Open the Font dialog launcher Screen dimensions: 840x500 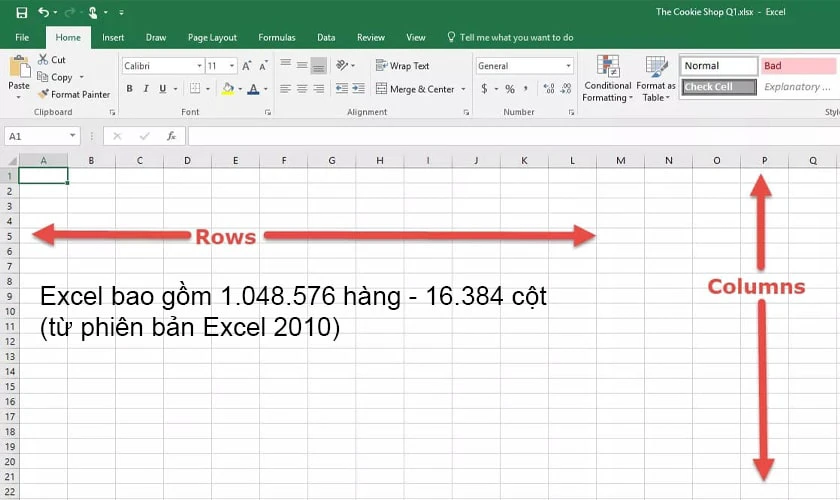pos(267,113)
